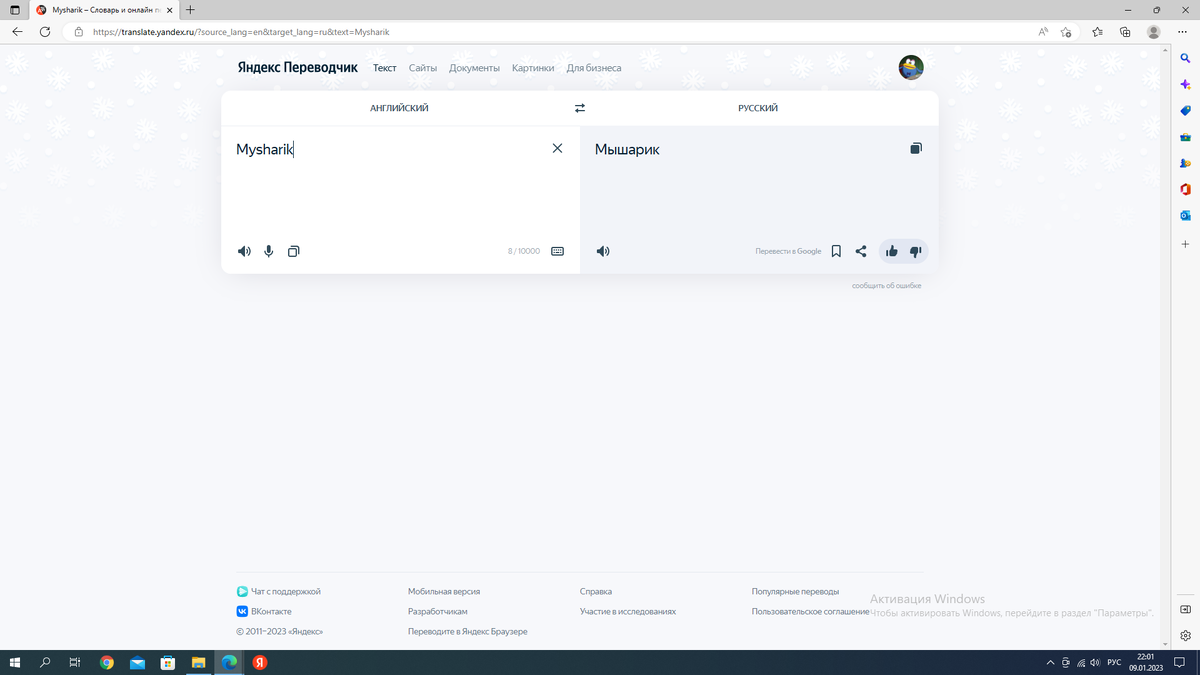
Task: Copy the translated text
Action: point(916,148)
